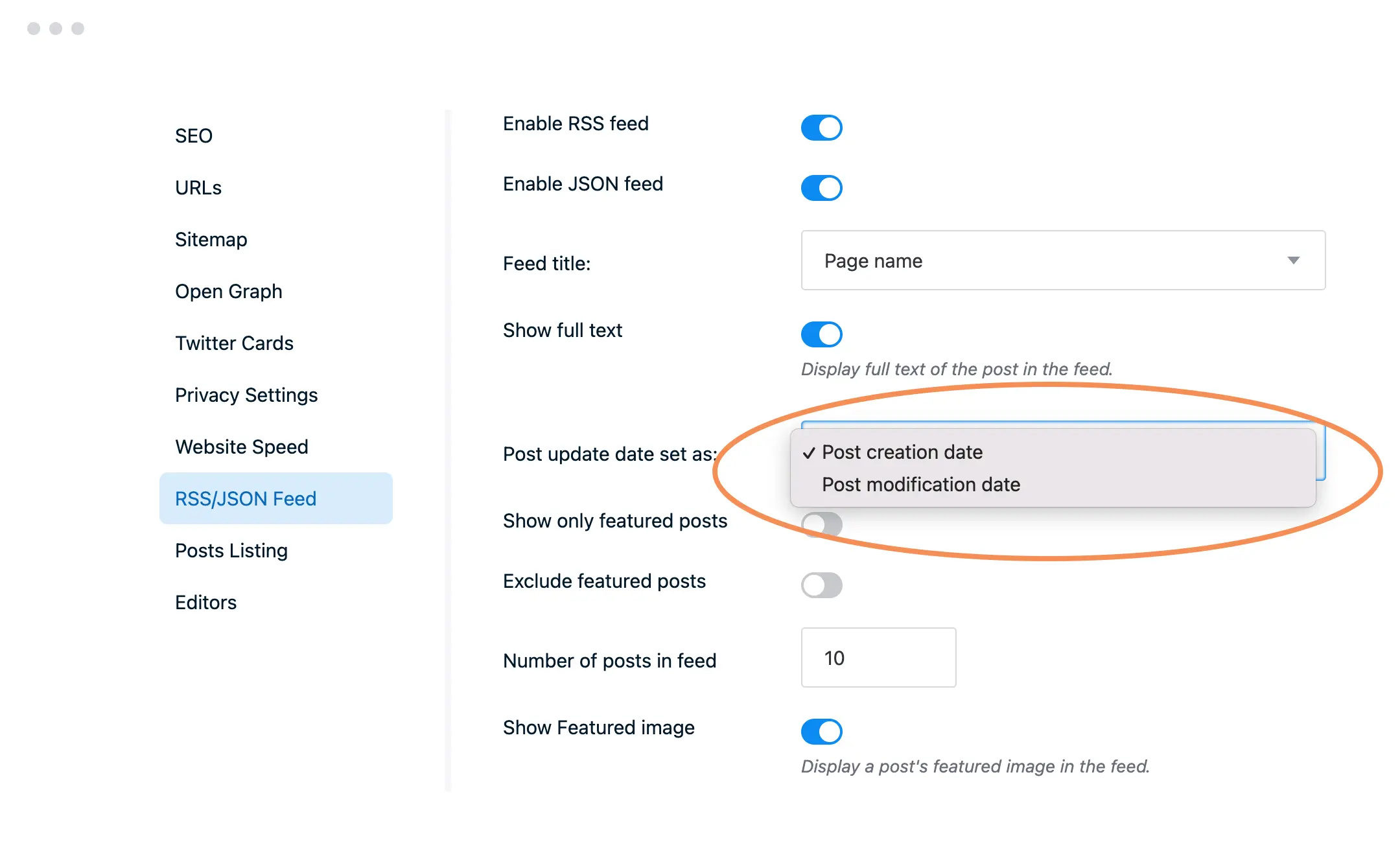Select Privacy Settings in the sidebar

246,395
